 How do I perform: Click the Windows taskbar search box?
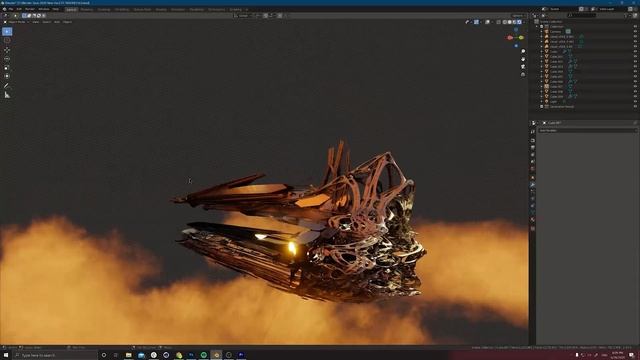pos(55,355)
